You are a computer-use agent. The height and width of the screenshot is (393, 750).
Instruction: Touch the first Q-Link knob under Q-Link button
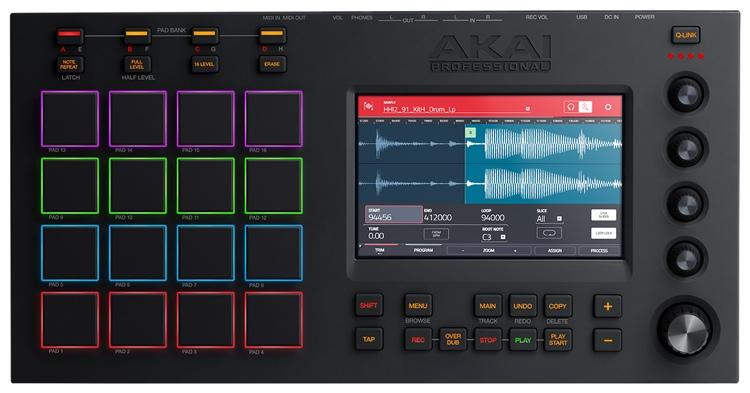pyautogui.click(x=685, y=94)
